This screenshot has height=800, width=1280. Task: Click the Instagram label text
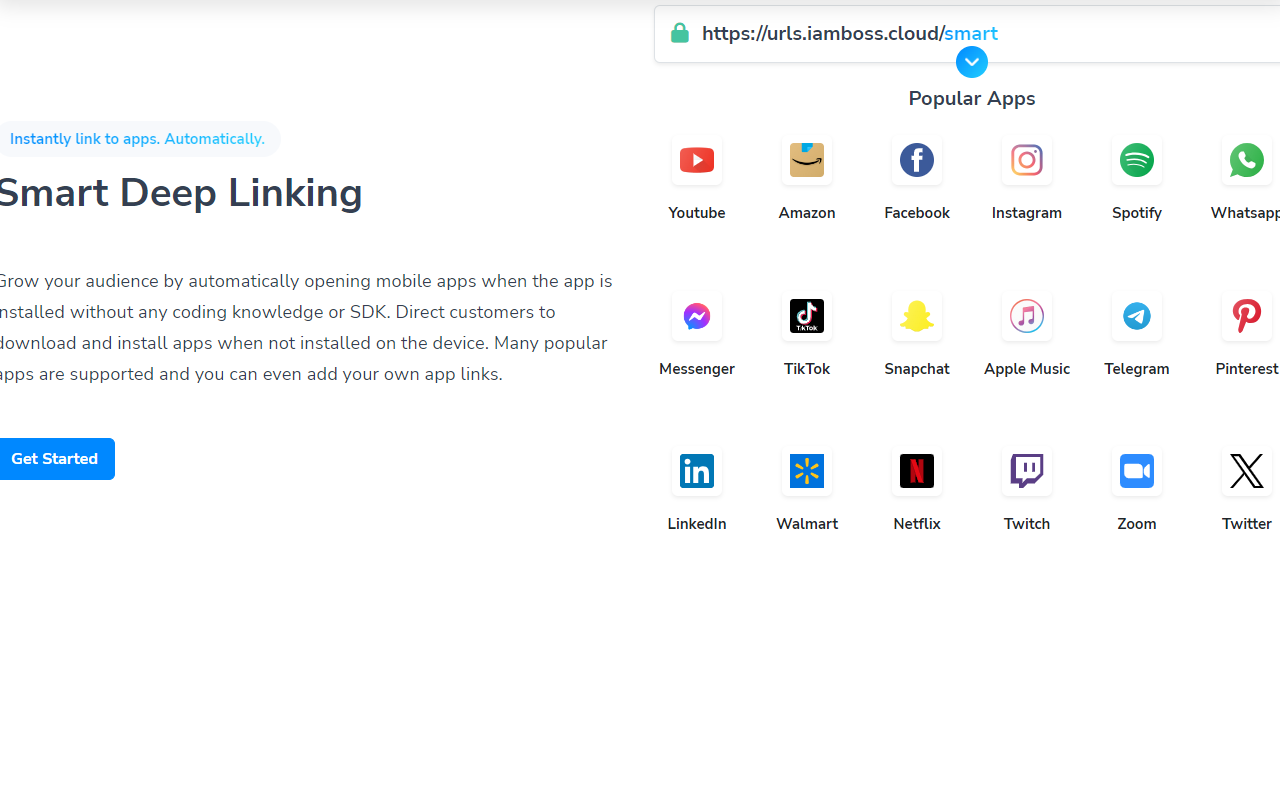[1027, 213]
